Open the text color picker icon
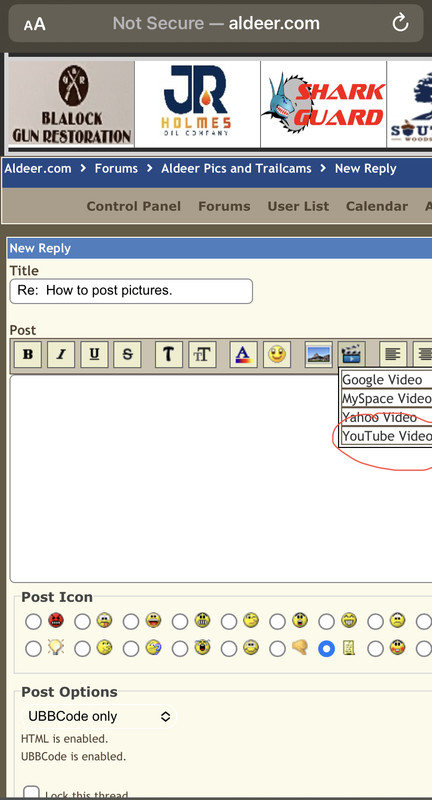This screenshot has width=432, height=800. pos(243,354)
